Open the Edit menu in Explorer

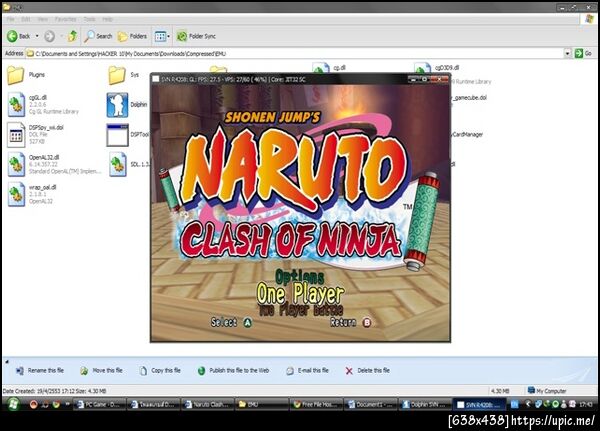click(25, 19)
